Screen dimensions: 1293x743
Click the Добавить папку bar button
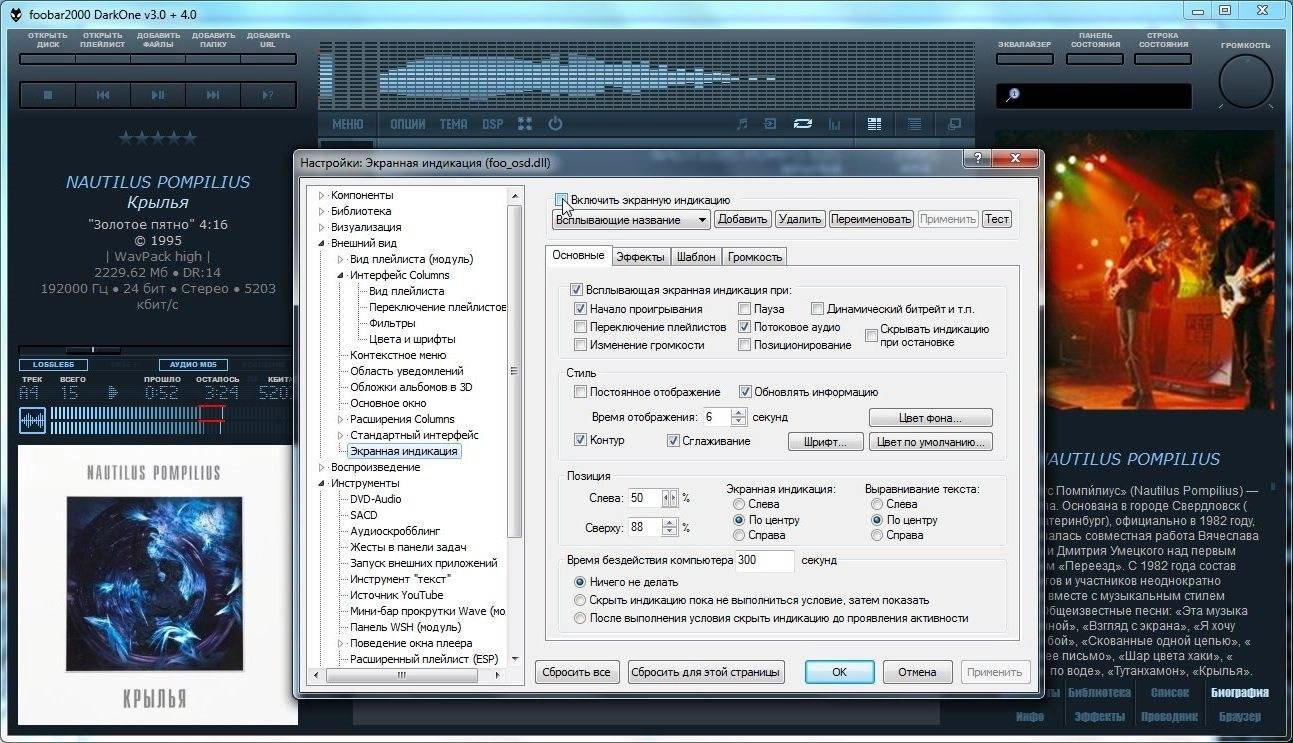pos(213,59)
